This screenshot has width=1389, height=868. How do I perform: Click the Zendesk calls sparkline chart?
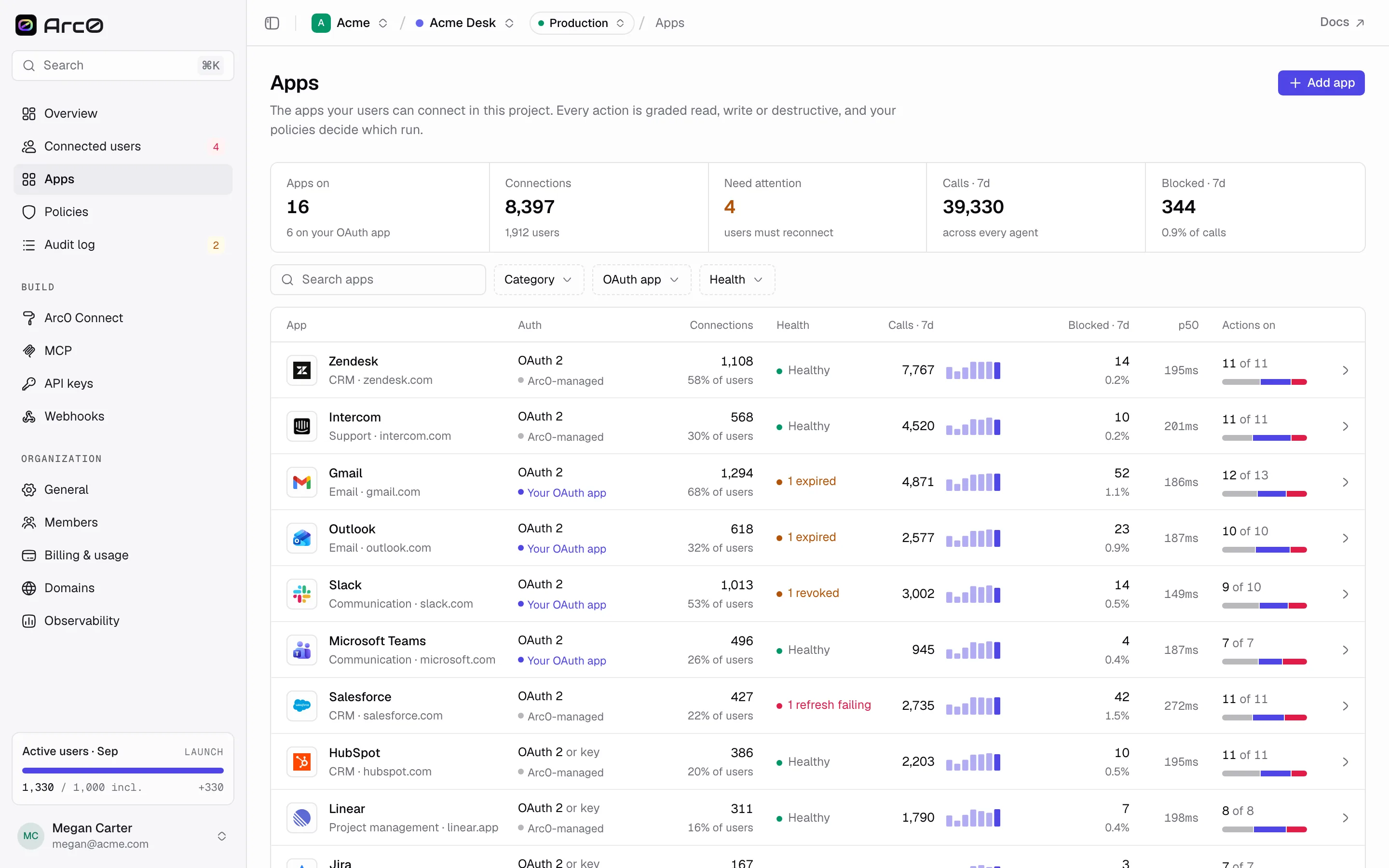(973, 370)
